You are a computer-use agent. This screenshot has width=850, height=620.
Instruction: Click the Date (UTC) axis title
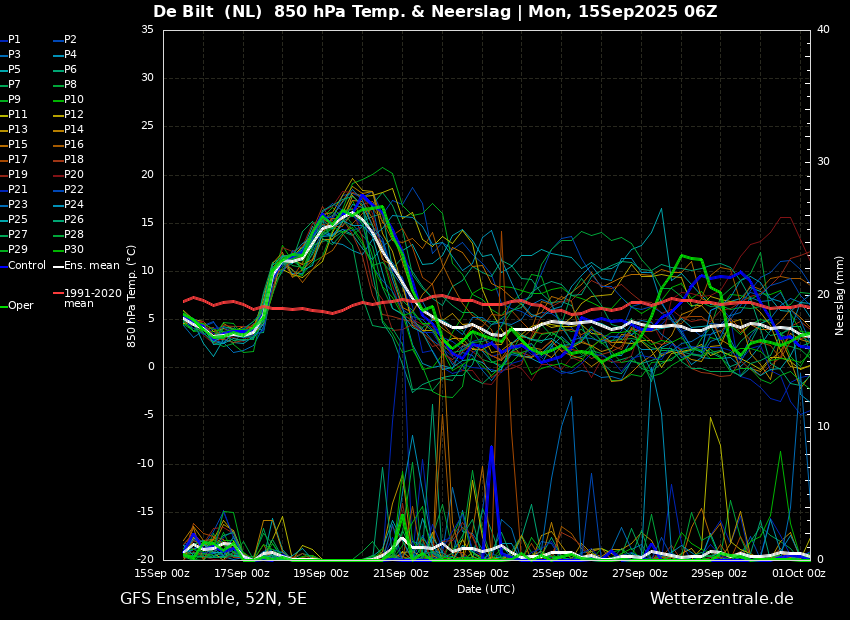(486, 589)
